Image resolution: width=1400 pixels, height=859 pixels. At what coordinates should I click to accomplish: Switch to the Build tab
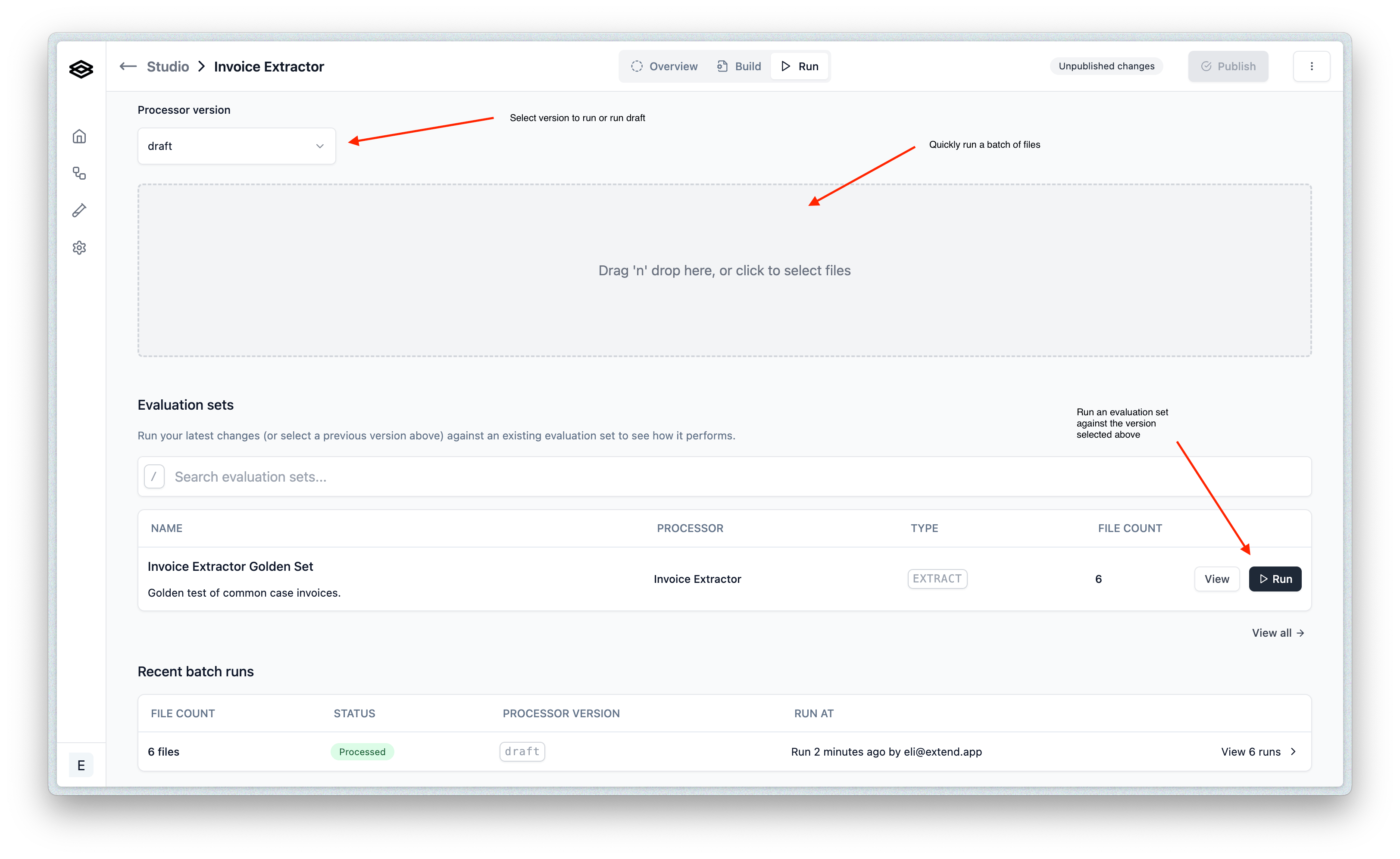739,66
